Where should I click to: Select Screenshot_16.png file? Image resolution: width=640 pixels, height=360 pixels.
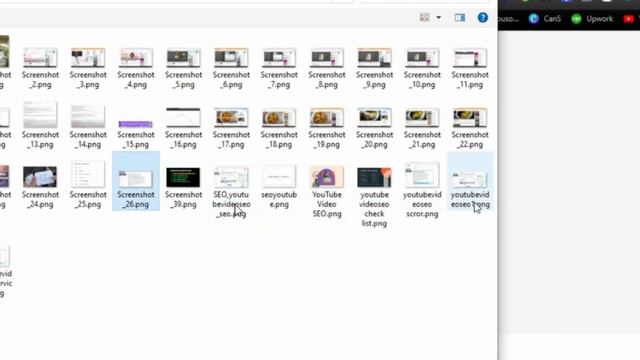pyautogui.click(x=183, y=127)
